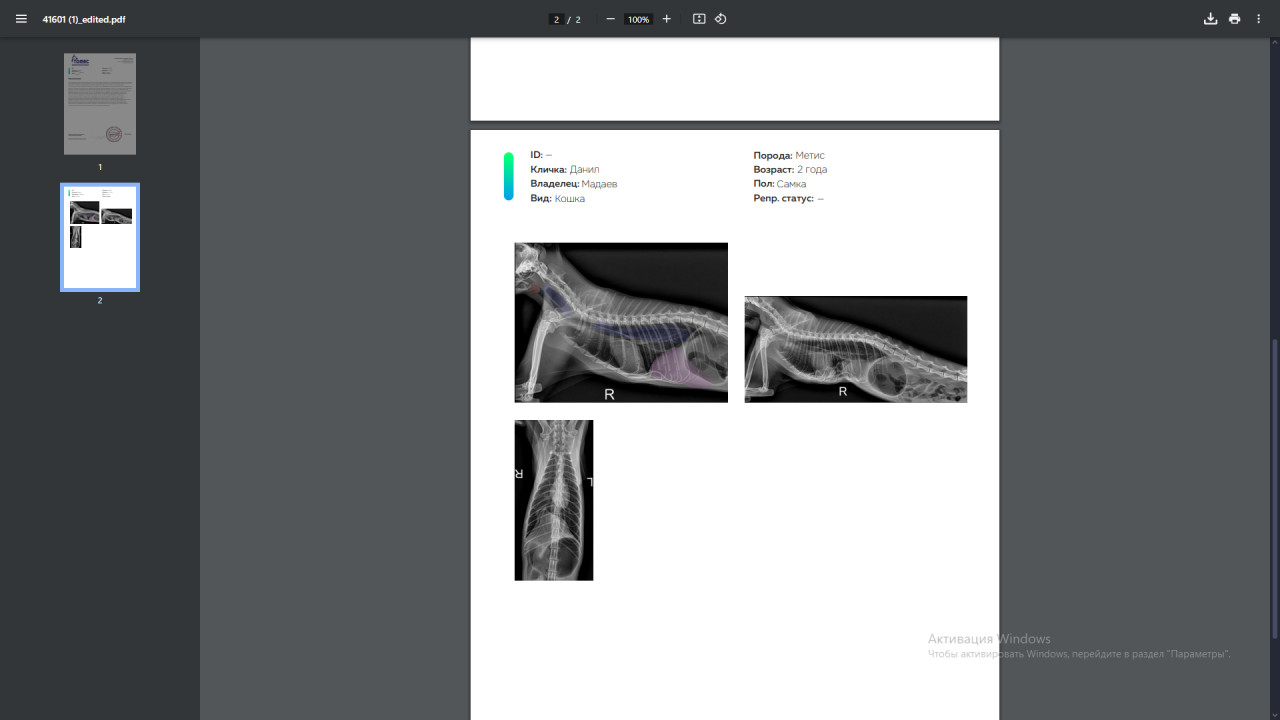Print the PDF document

(x=1235, y=19)
